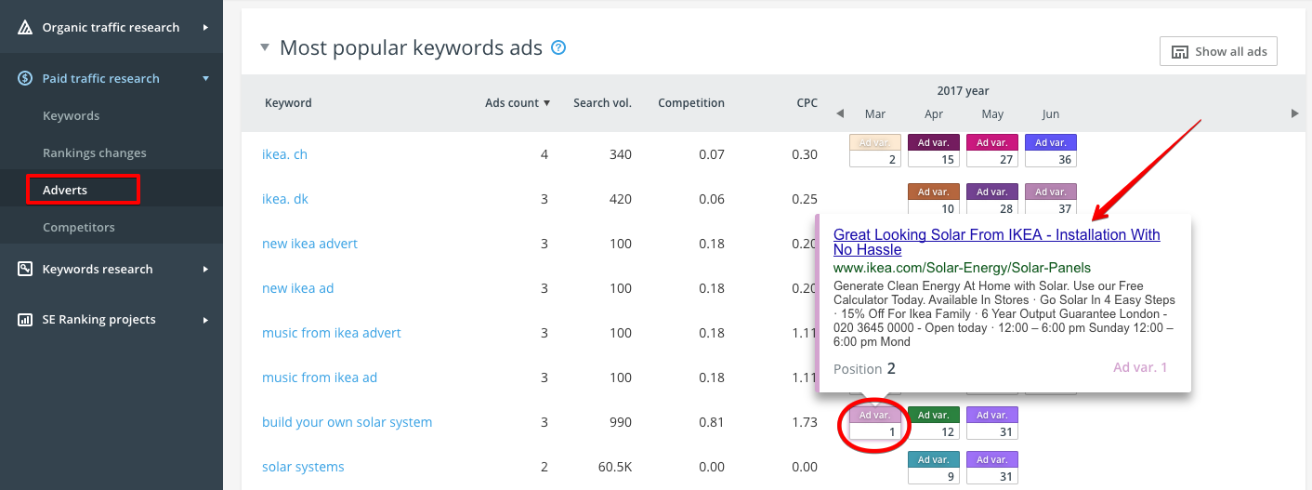
Task: Open the music from ikea ad keyword
Action: pos(320,378)
